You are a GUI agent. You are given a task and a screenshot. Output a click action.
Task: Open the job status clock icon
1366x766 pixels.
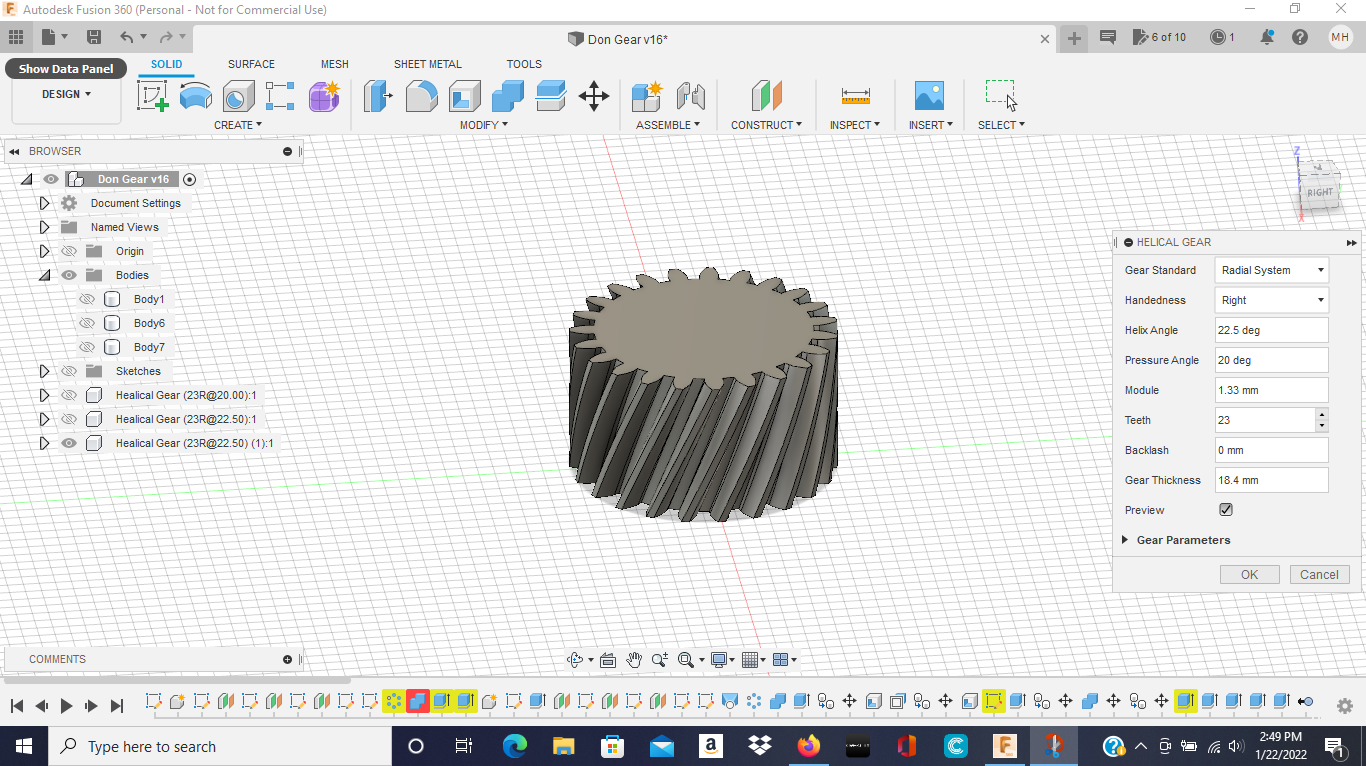click(1218, 37)
